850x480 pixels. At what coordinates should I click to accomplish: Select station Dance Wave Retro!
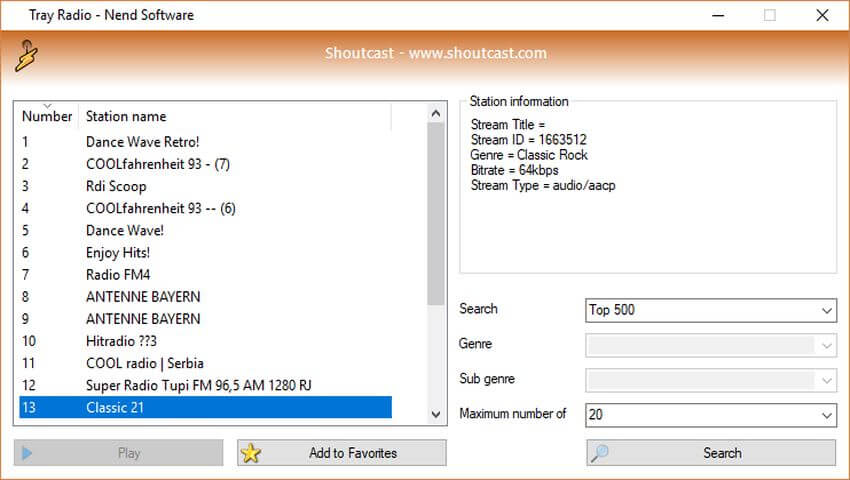pyautogui.click(x=205, y=142)
